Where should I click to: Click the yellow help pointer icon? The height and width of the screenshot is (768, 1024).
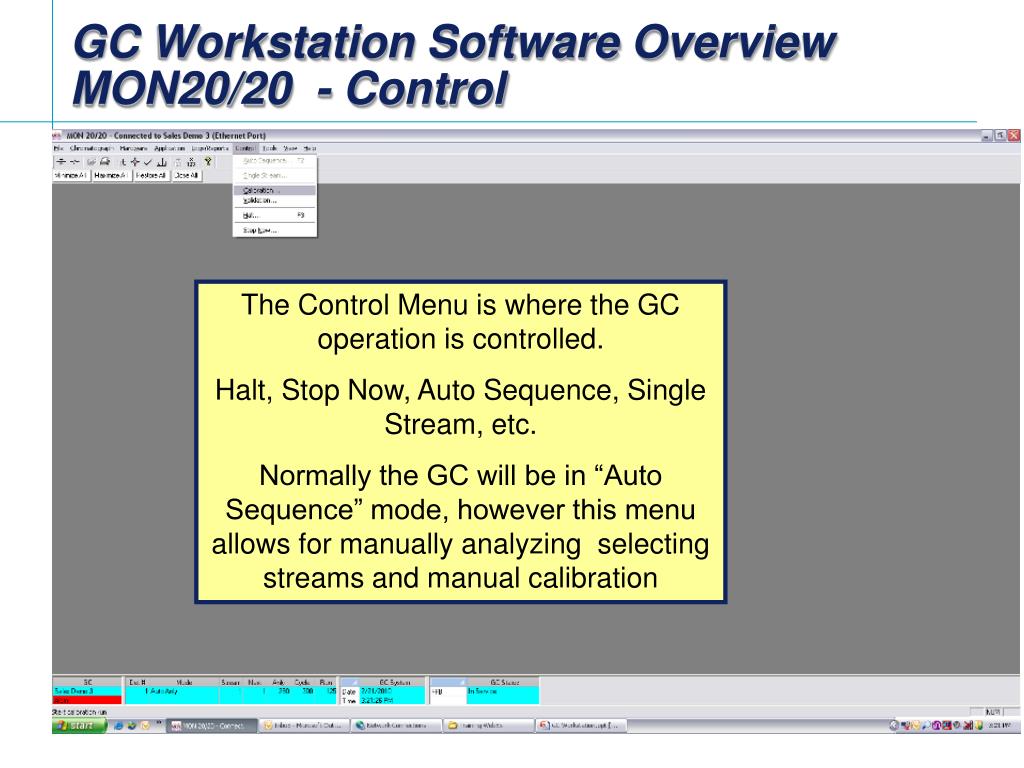(208, 161)
